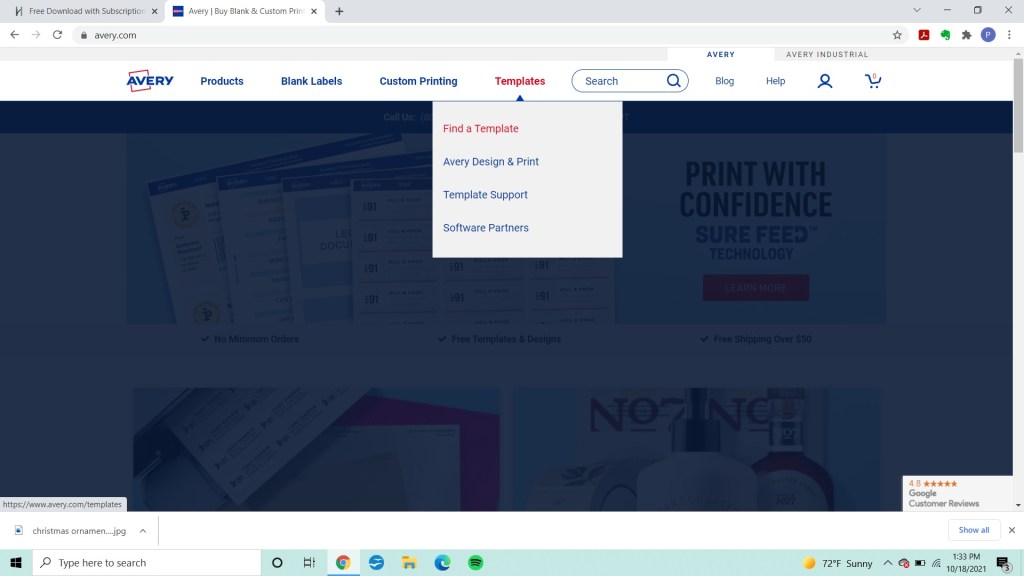
Task: Open File Explorer from taskbar
Action: pyautogui.click(x=409, y=562)
